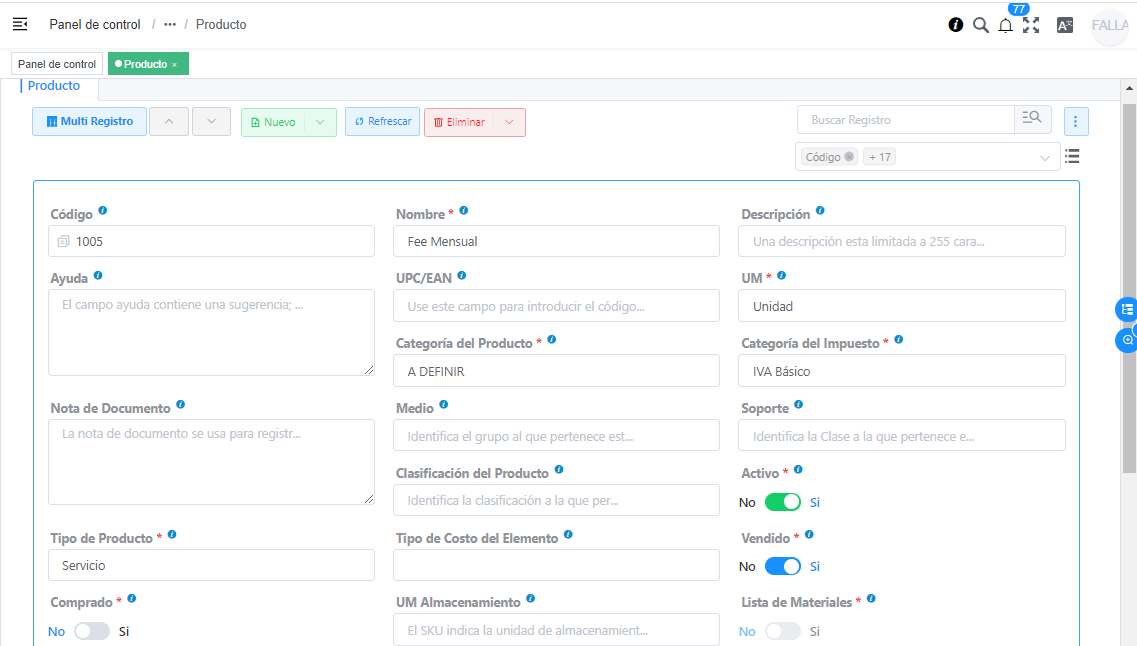Show info for Ayuda field
Viewport: 1137px width, 646px height.
[x=98, y=276]
